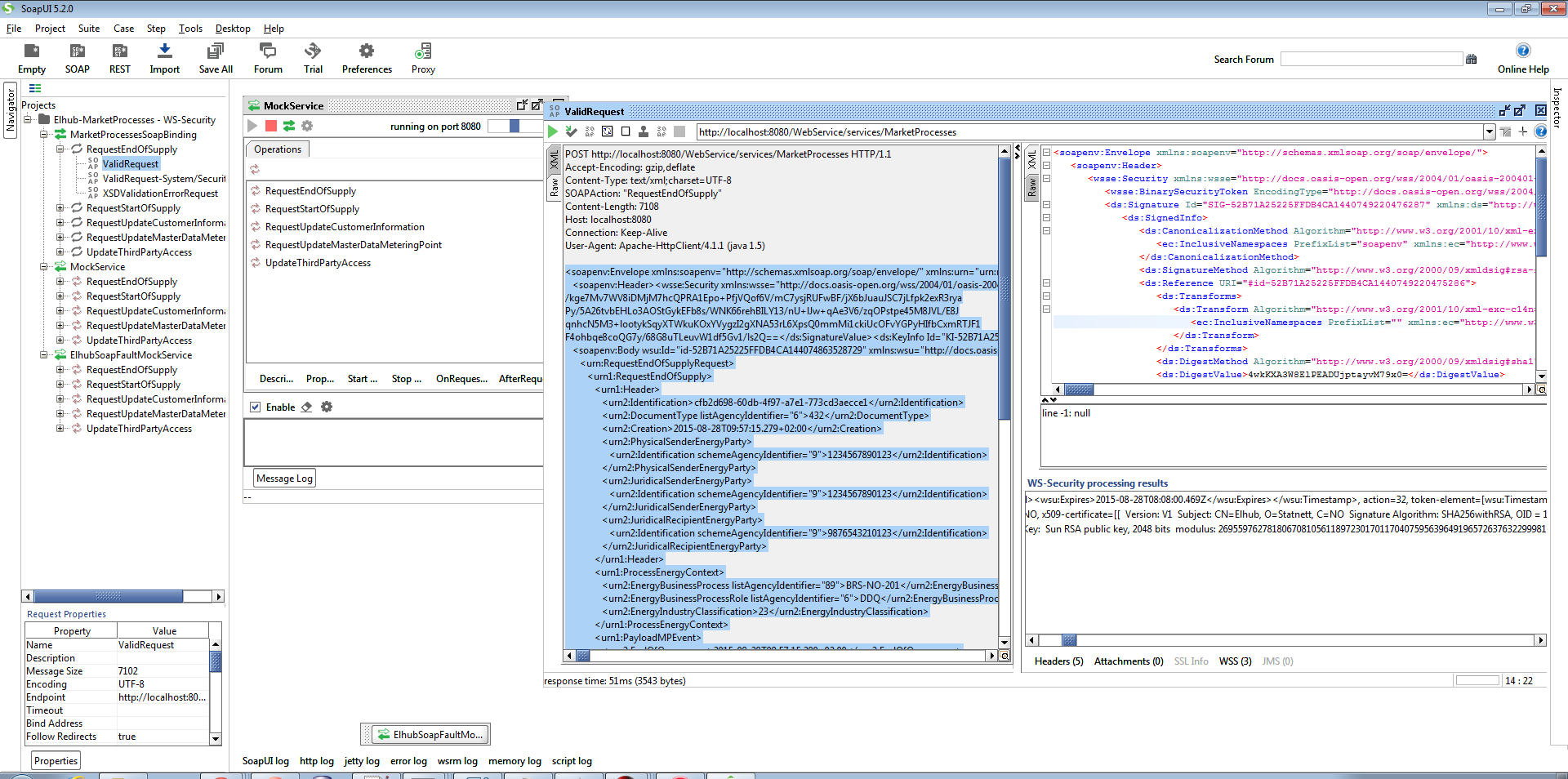Screen dimensions: 1568x779
Task: Collapse the MockService tree node
Action: 45,267
